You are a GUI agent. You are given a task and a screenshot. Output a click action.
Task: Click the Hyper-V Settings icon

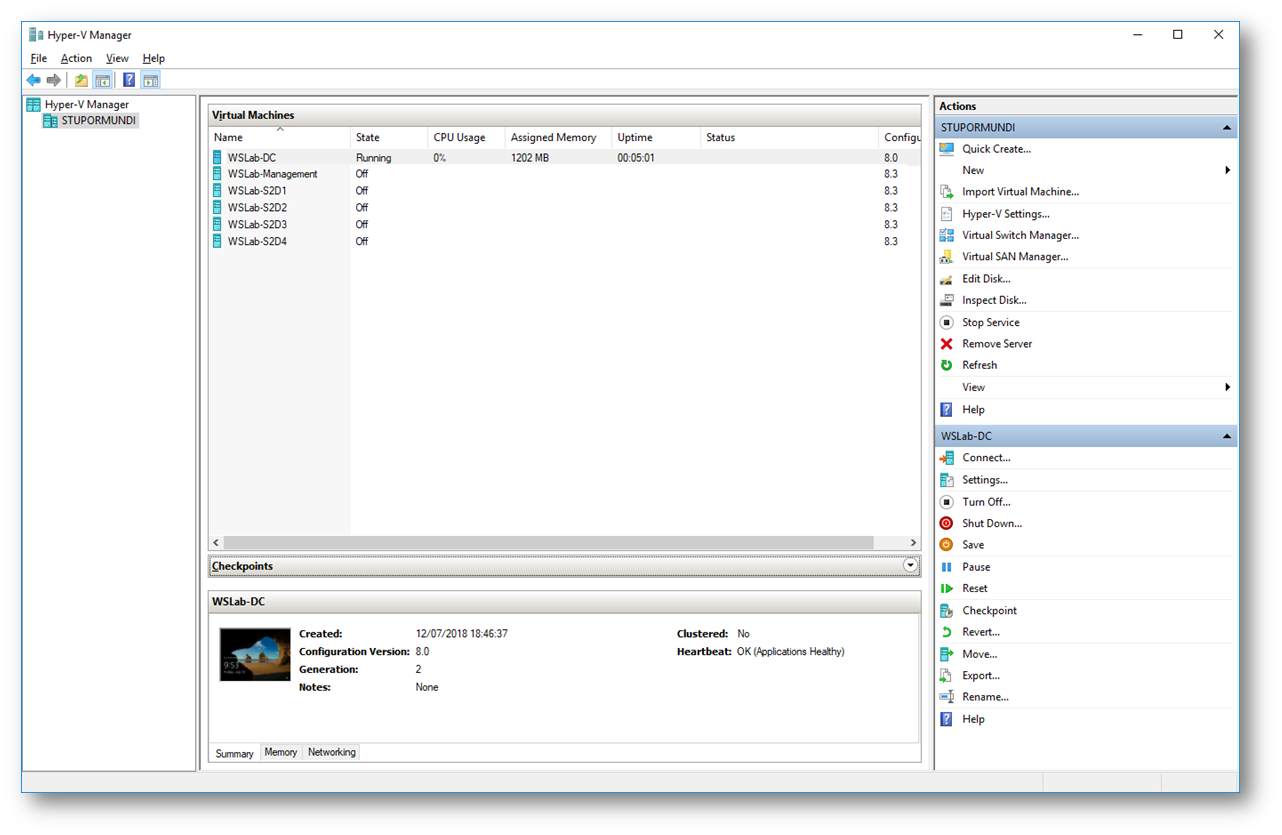pyautogui.click(x=947, y=214)
